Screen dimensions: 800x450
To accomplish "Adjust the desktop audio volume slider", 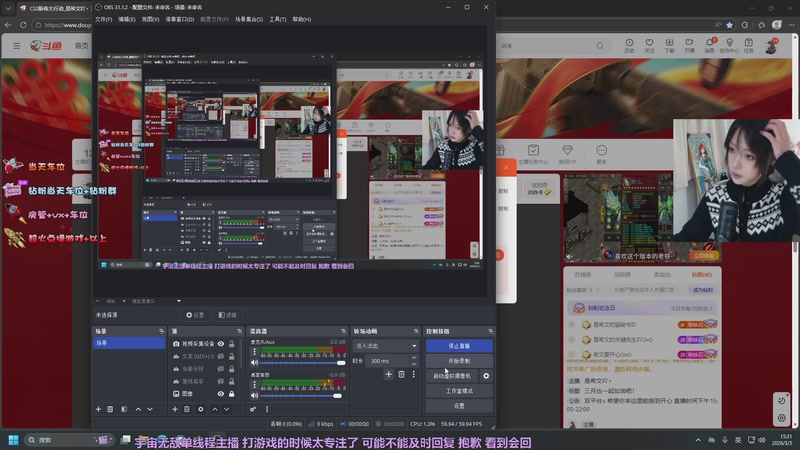I will pos(303,395).
